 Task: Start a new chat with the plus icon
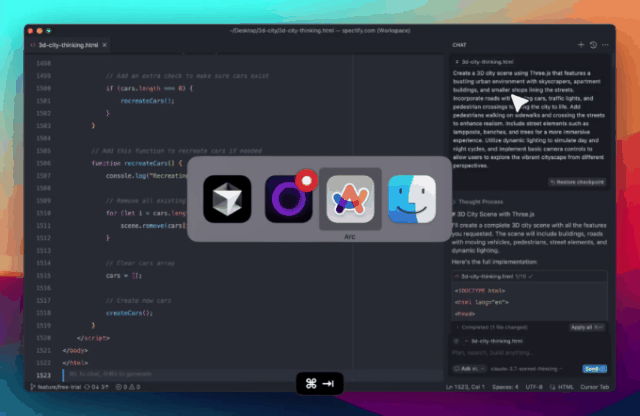[581, 45]
